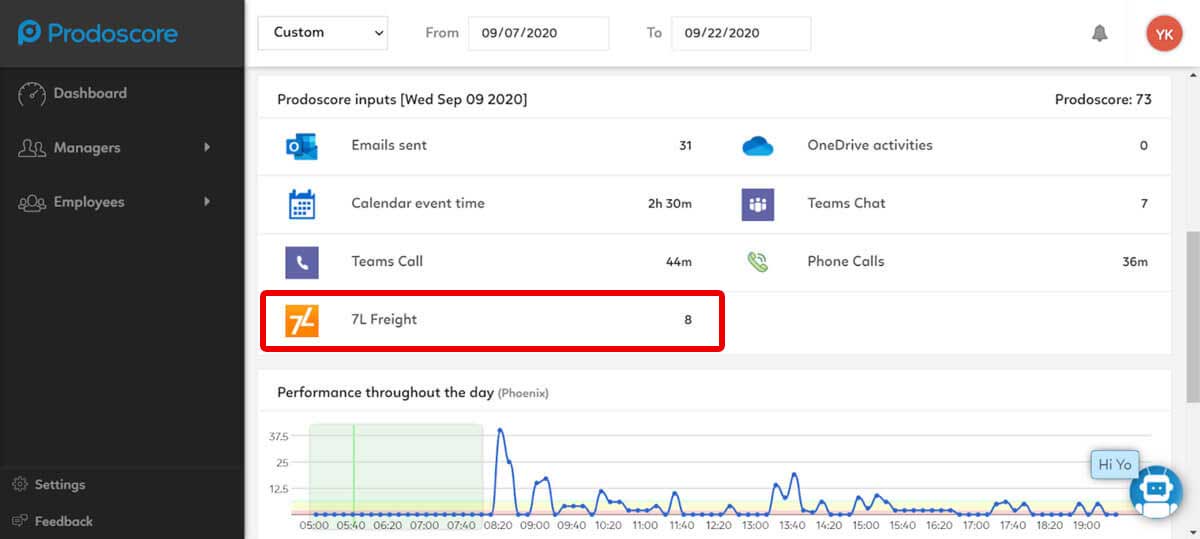Click the 08:20 peak on performance chart
The image size is (1200, 539).
tap(500, 430)
